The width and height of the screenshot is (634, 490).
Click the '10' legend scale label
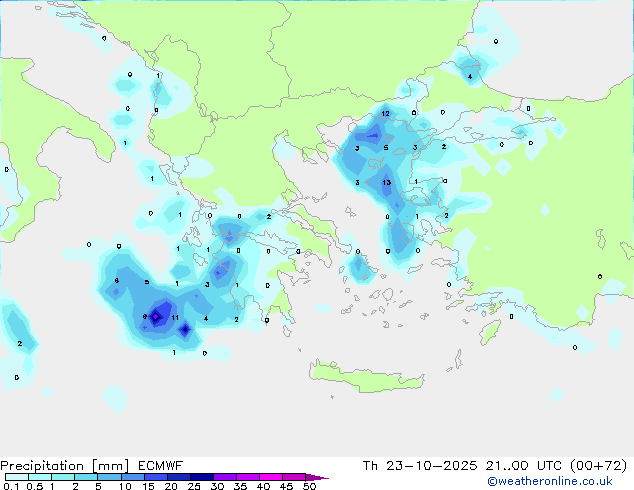click(125, 486)
